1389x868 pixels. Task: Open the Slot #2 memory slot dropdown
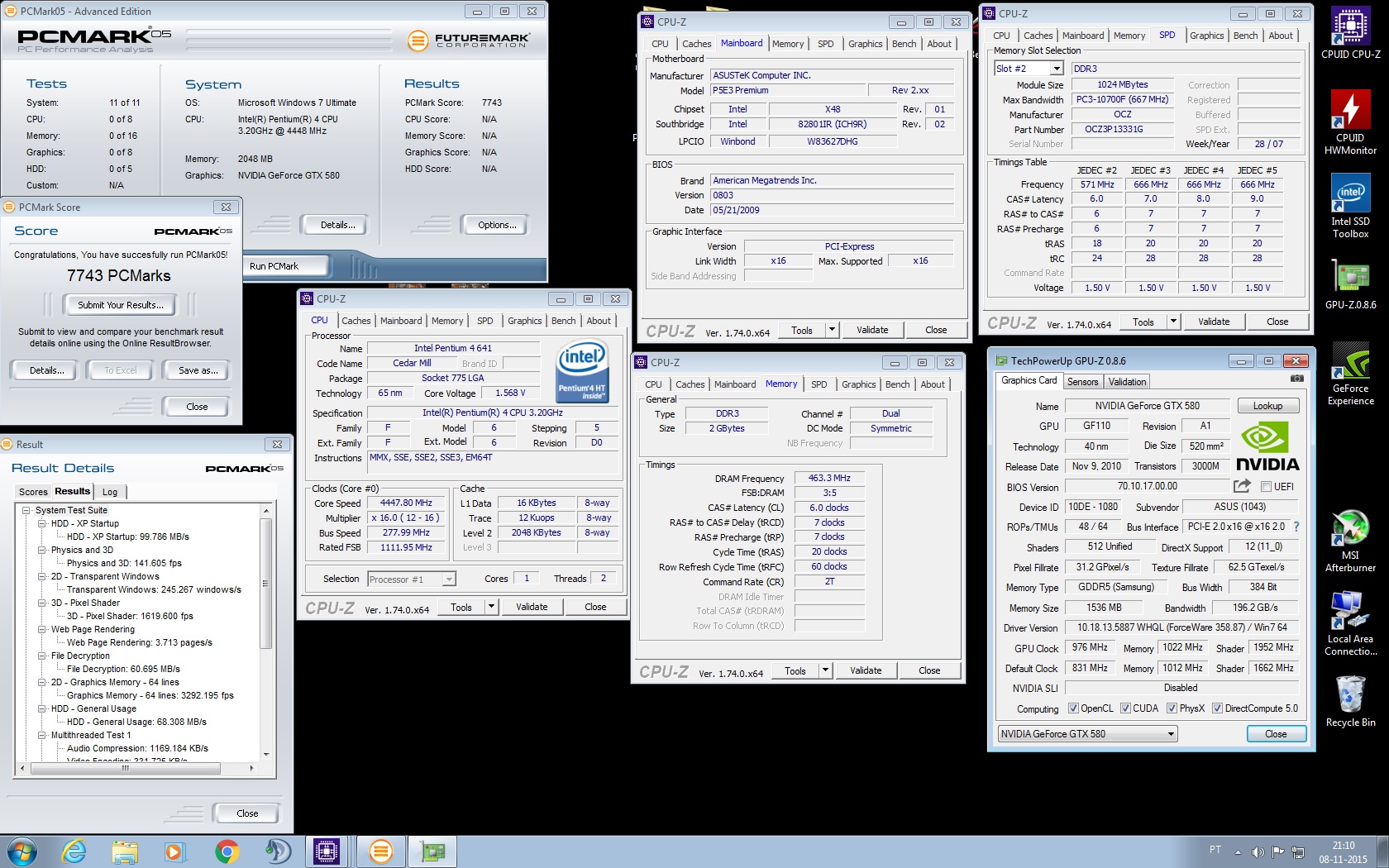[x=1058, y=69]
